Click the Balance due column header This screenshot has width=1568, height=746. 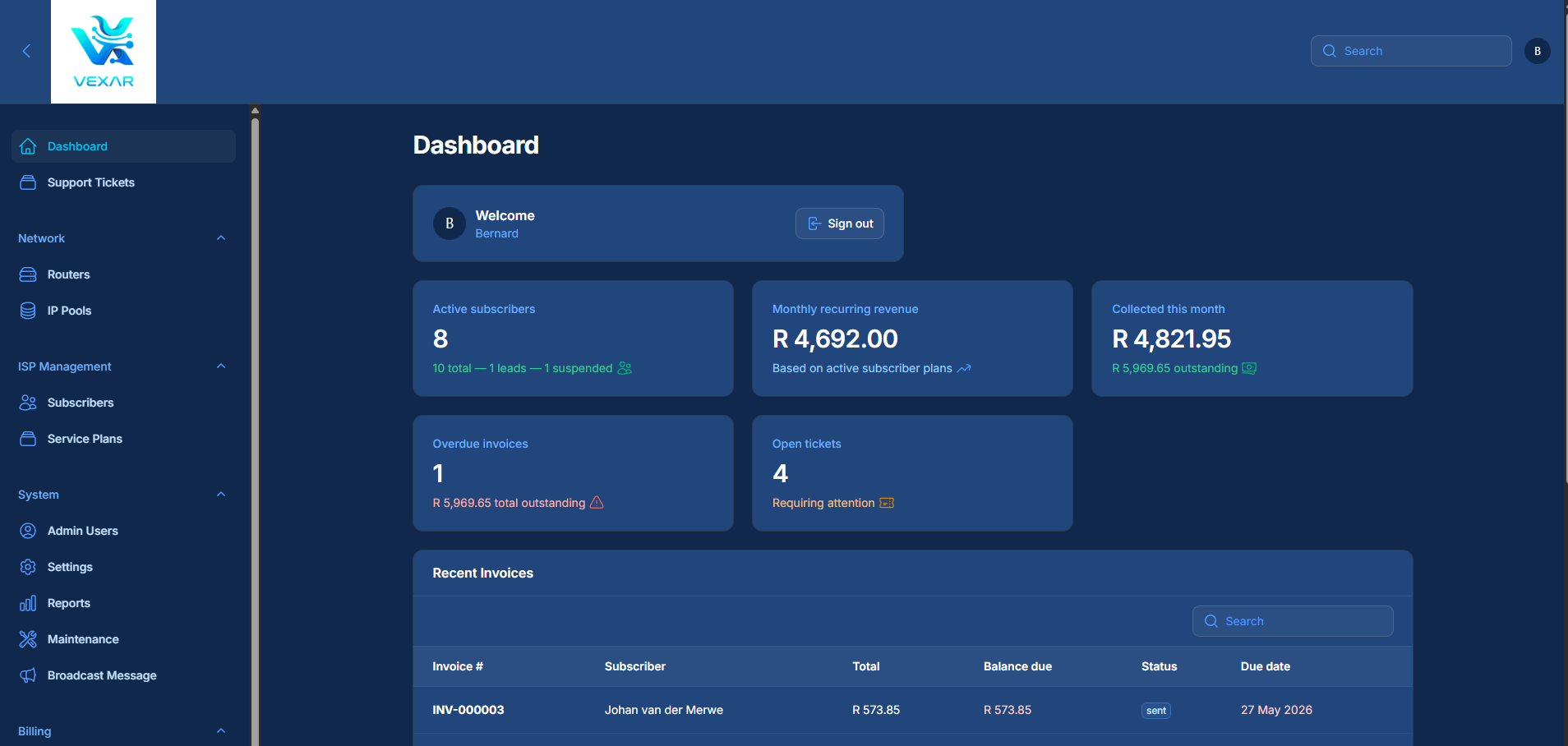point(1017,666)
